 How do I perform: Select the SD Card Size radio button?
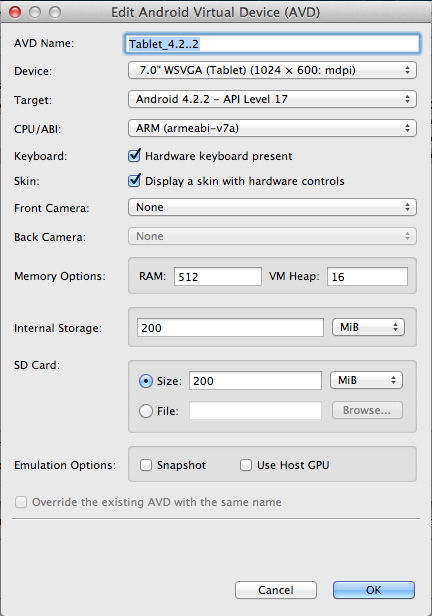pos(146,381)
